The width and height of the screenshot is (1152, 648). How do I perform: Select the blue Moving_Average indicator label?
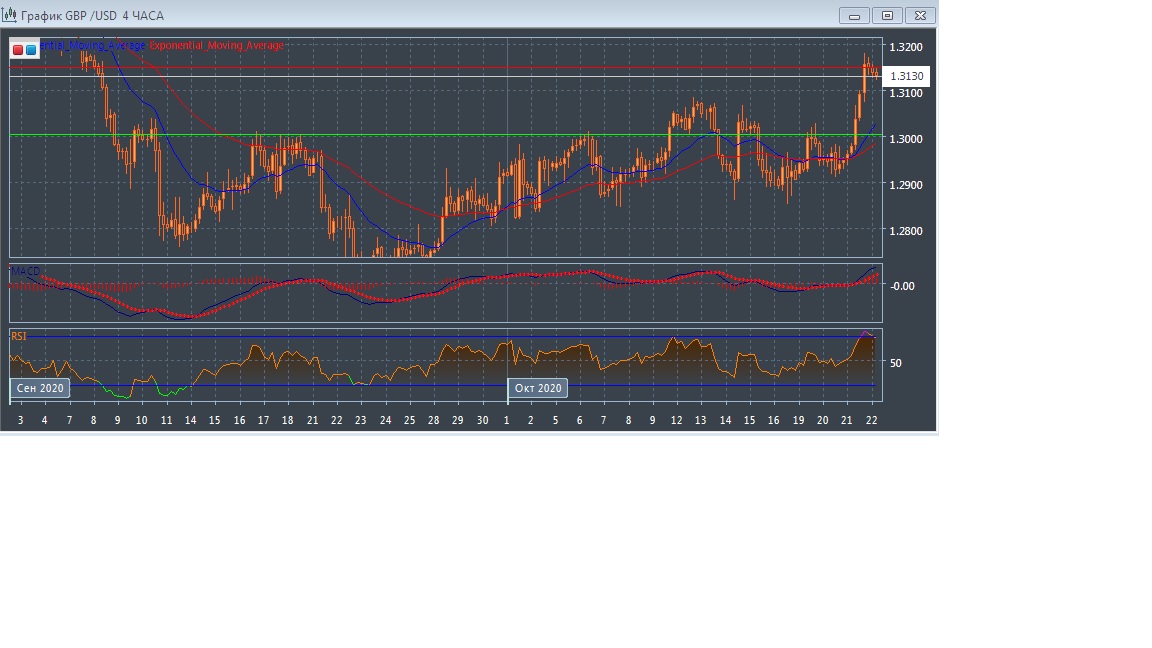tap(92, 46)
